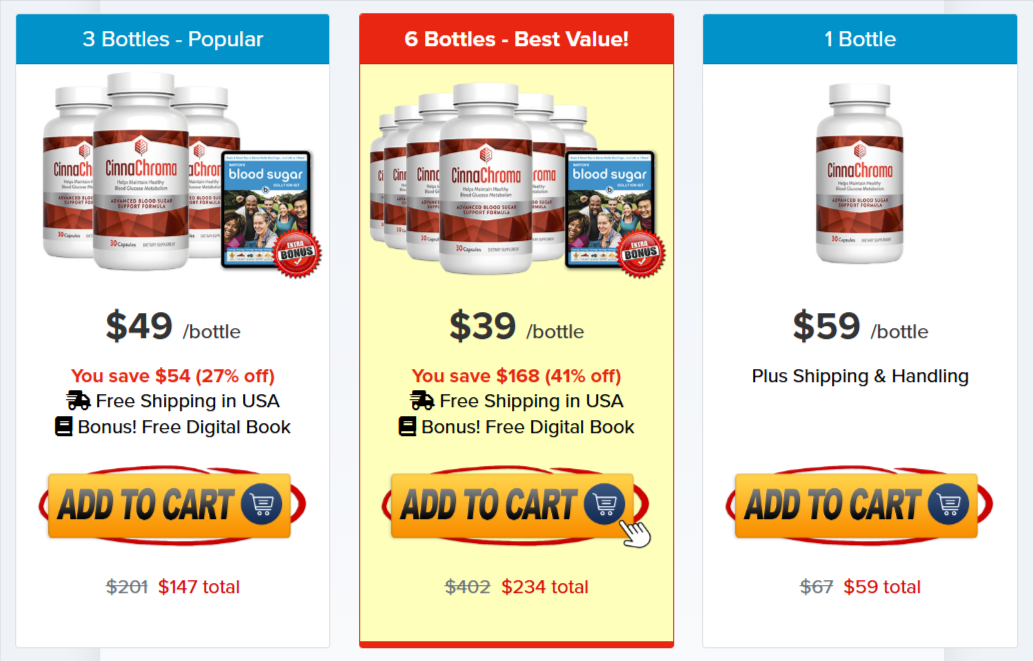Click the single CinnaChroma bottle image
Screen dimensions: 1033x661
[x=860, y=173]
